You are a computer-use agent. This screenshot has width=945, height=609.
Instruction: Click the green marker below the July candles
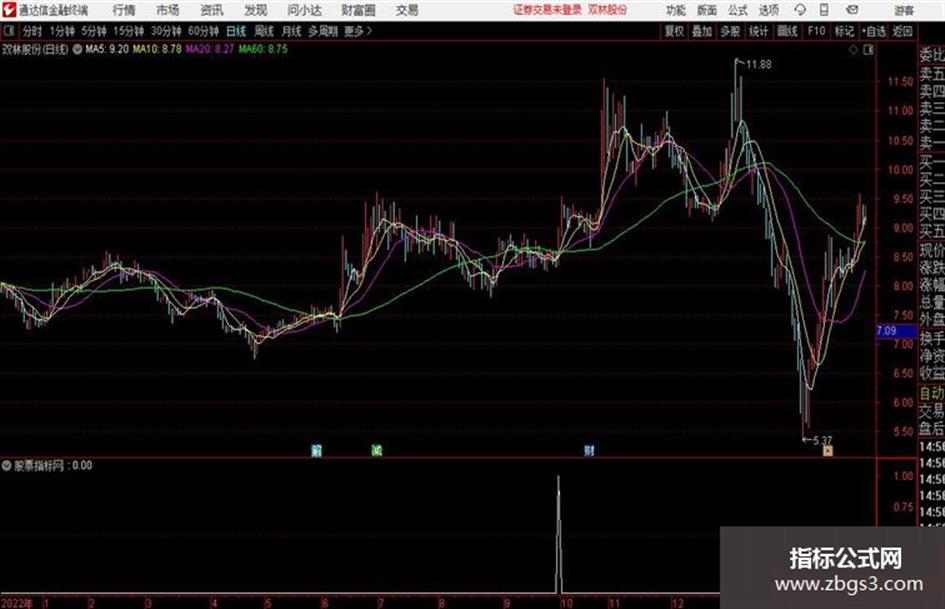coord(377,450)
